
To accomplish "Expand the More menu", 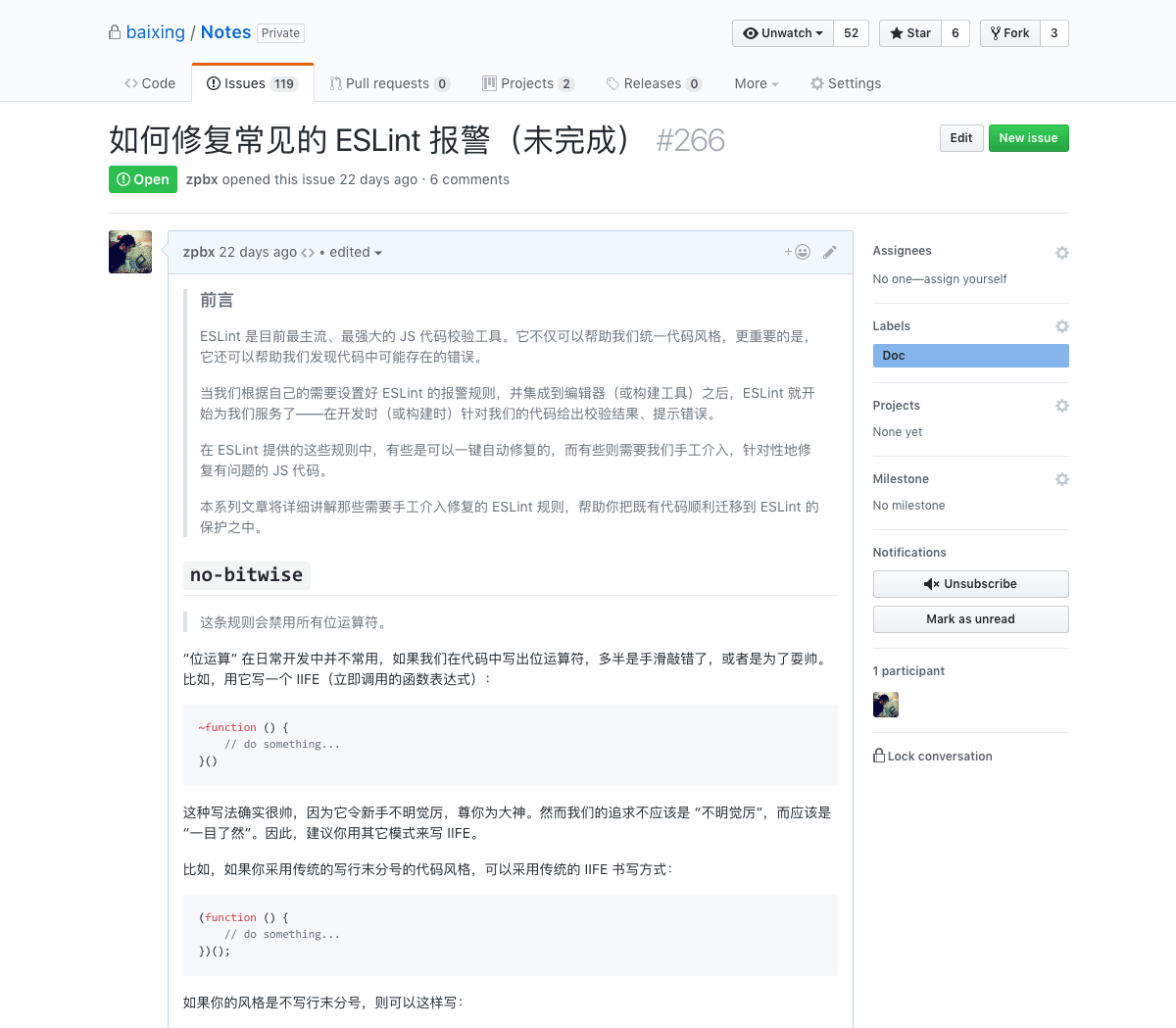I will [757, 83].
